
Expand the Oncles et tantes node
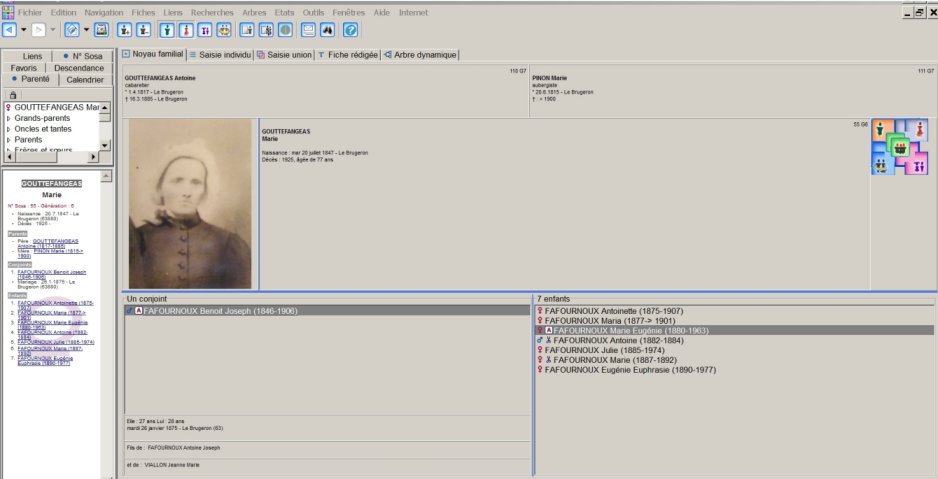9,129
